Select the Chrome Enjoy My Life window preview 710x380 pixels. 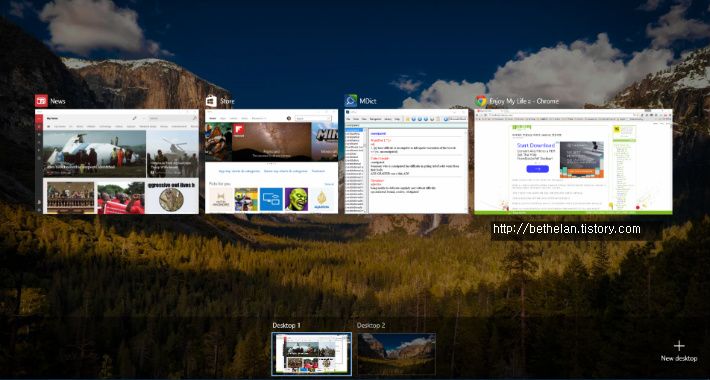point(573,162)
